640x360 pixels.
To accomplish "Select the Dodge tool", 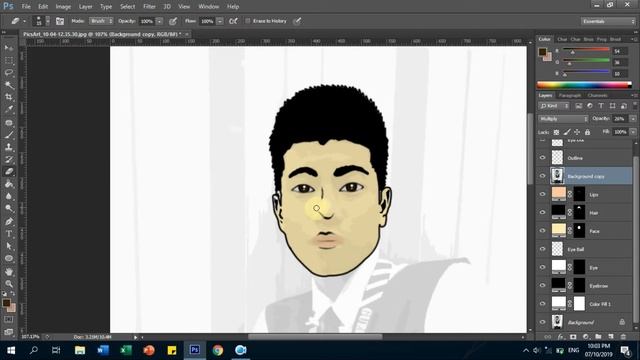I will pos(9,209).
